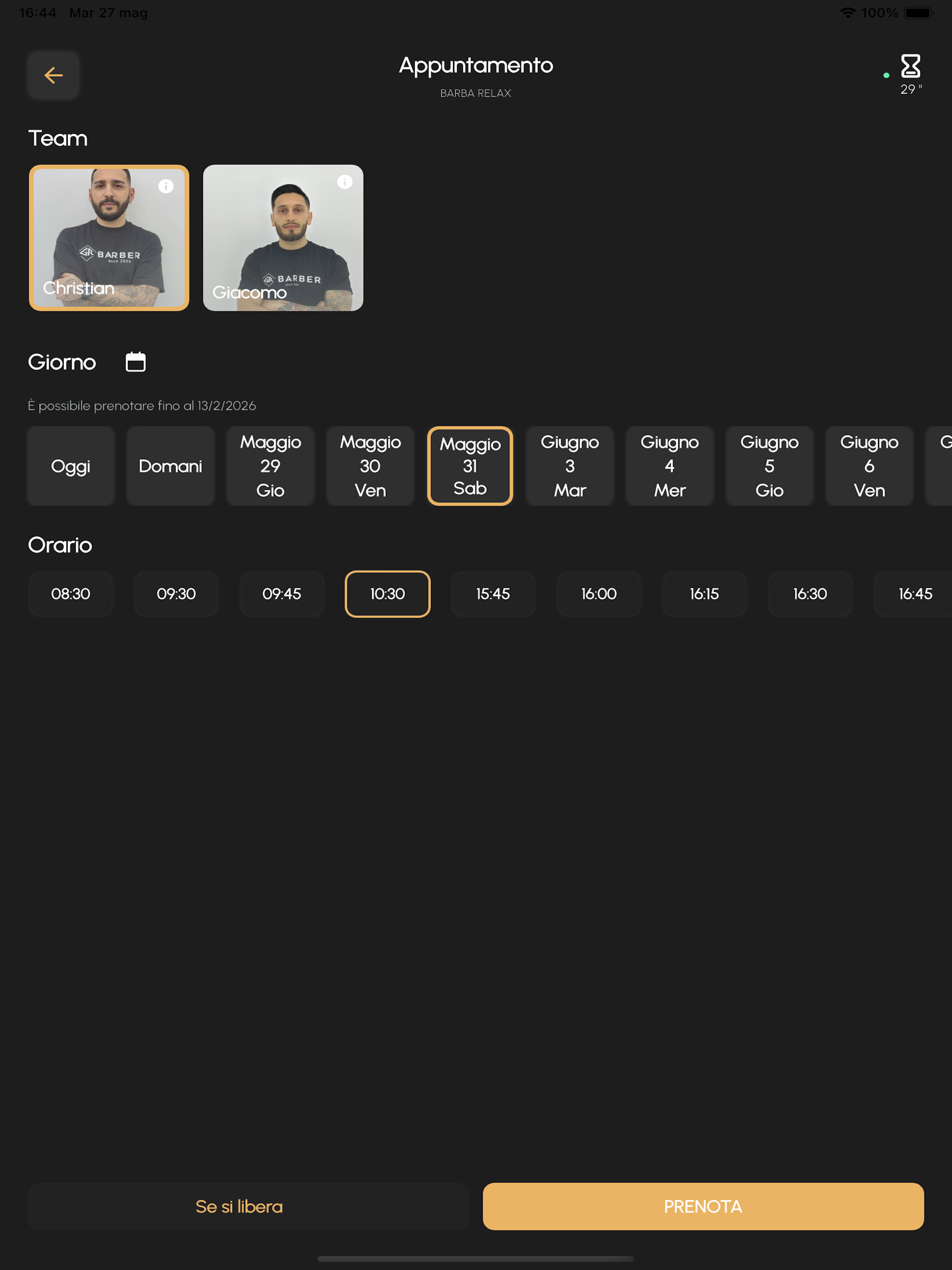Tap the BARBA RELAX subtitle text
952x1270 pixels.
point(476,93)
